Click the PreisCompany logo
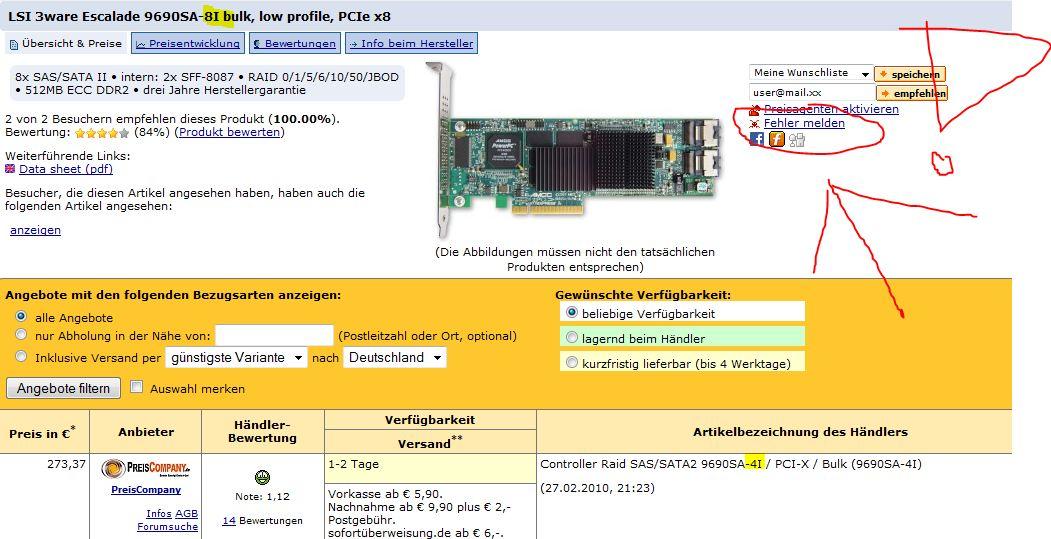This screenshot has height=539, width=1051. (x=146, y=469)
